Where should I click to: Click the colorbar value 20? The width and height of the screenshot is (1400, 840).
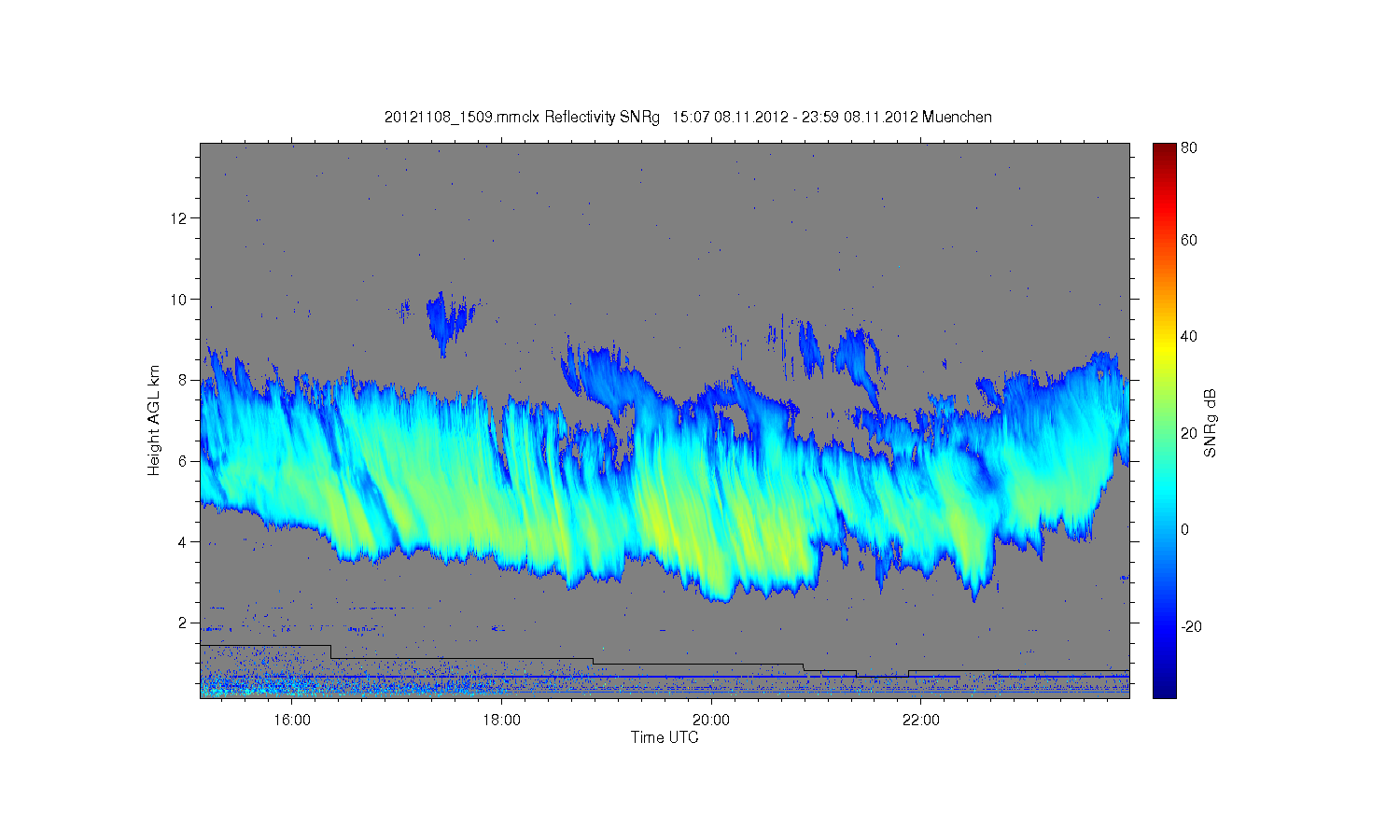pyautogui.click(x=1189, y=433)
